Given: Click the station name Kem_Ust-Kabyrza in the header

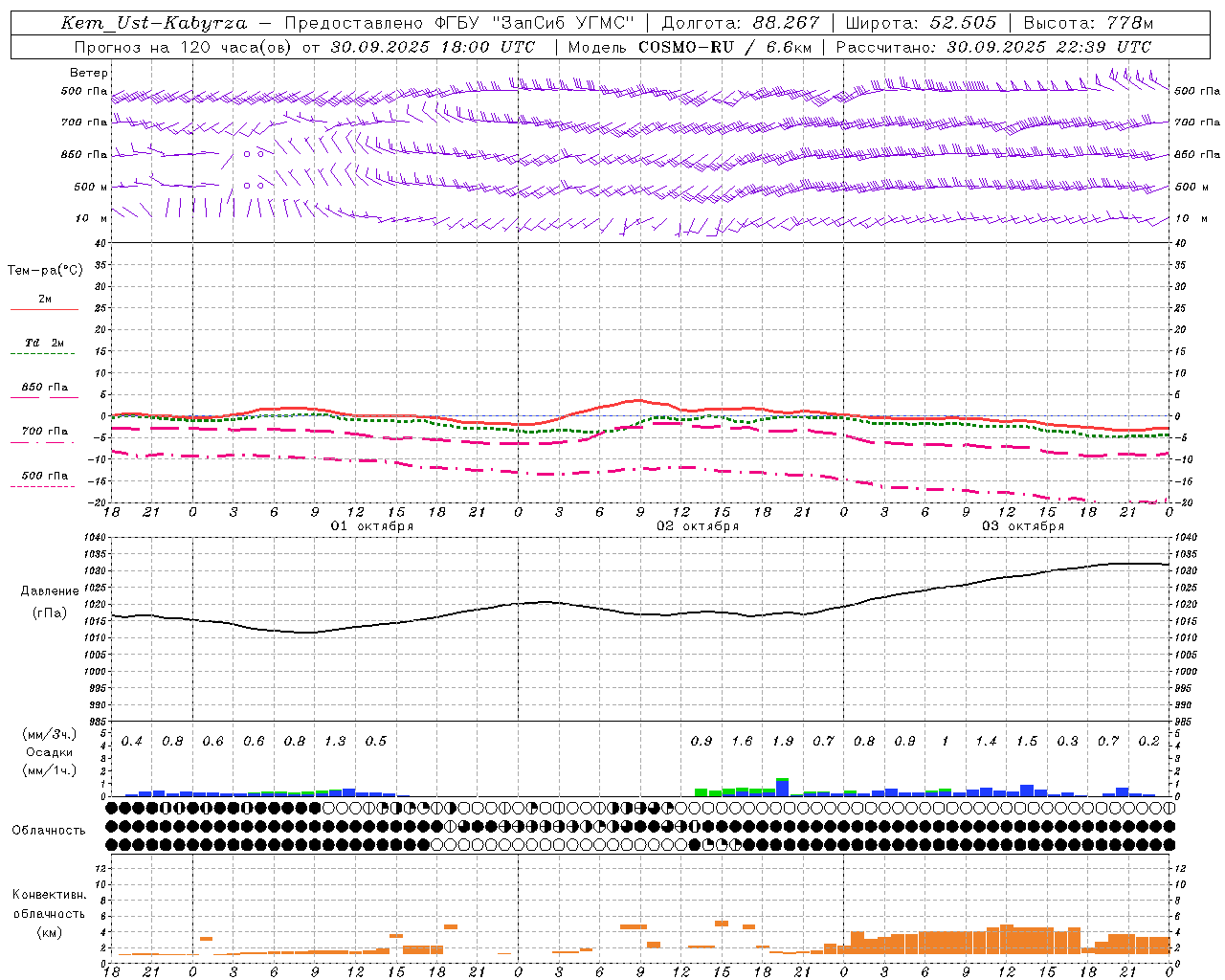Looking at the screenshot, I should [x=154, y=23].
